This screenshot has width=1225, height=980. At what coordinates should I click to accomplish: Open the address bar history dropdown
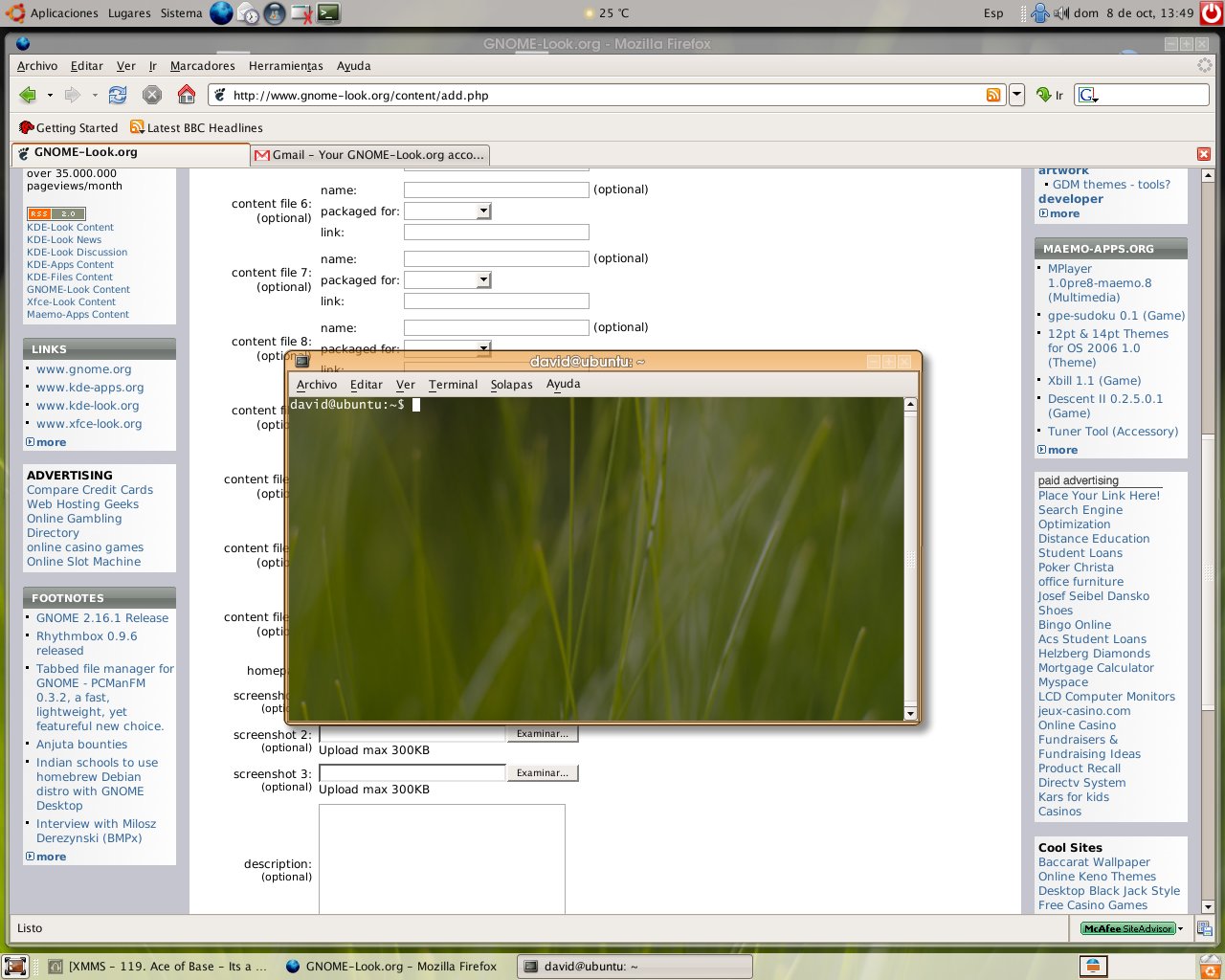pyautogui.click(x=1017, y=95)
